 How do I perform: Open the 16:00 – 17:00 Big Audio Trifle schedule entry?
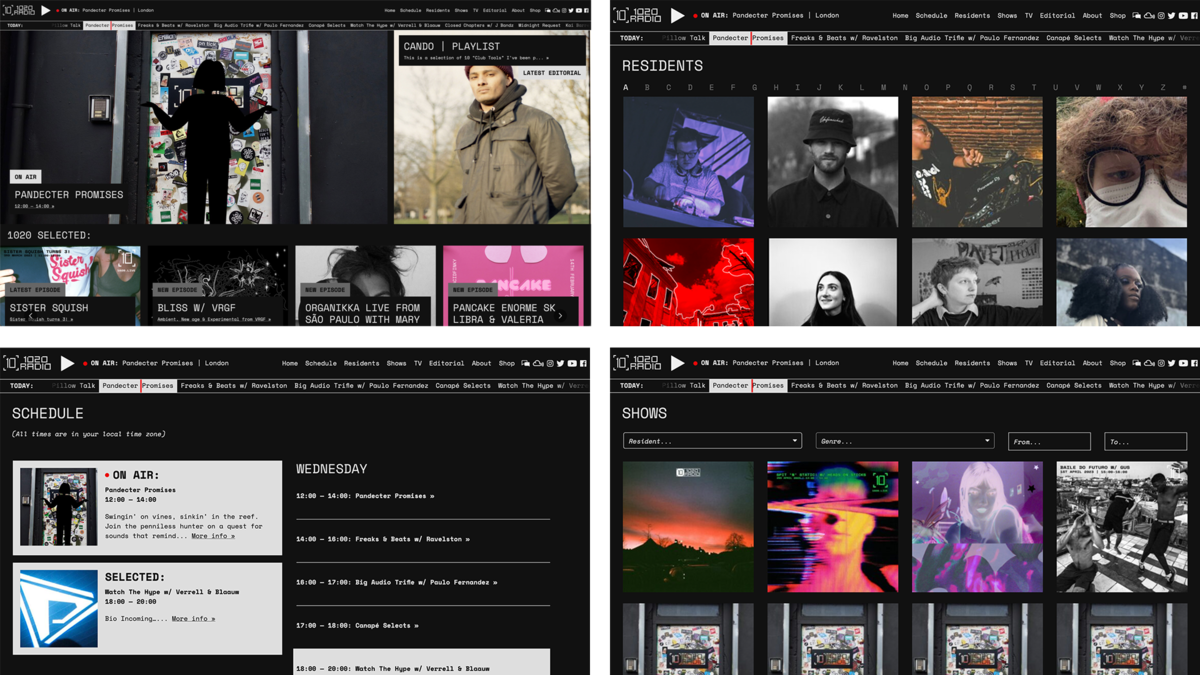pos(396,582)
